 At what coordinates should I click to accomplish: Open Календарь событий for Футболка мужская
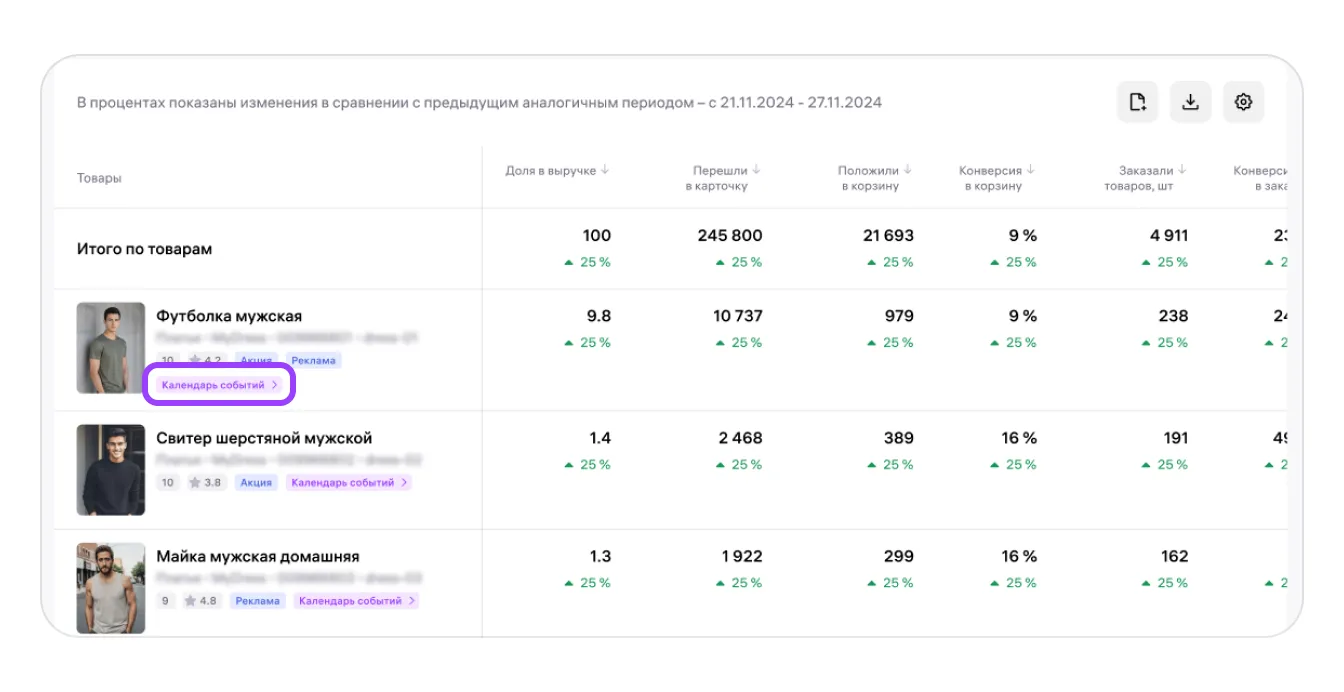coord(219,385)
